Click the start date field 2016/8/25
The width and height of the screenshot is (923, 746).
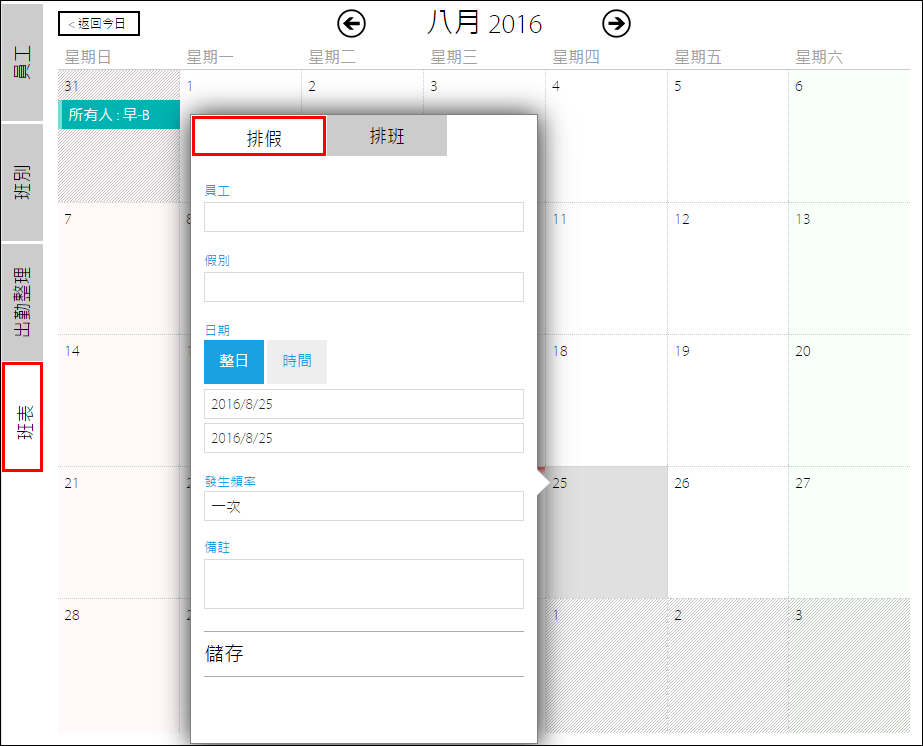pyautogui.click(x=363, y=404)
